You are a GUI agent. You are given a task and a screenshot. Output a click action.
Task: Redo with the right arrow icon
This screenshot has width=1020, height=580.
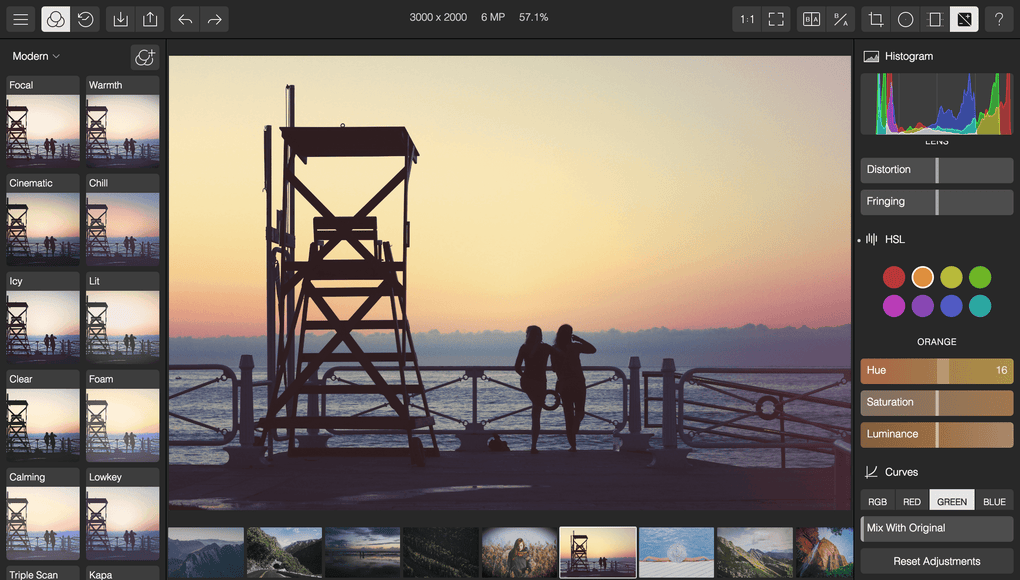click(x=214, y=19)
